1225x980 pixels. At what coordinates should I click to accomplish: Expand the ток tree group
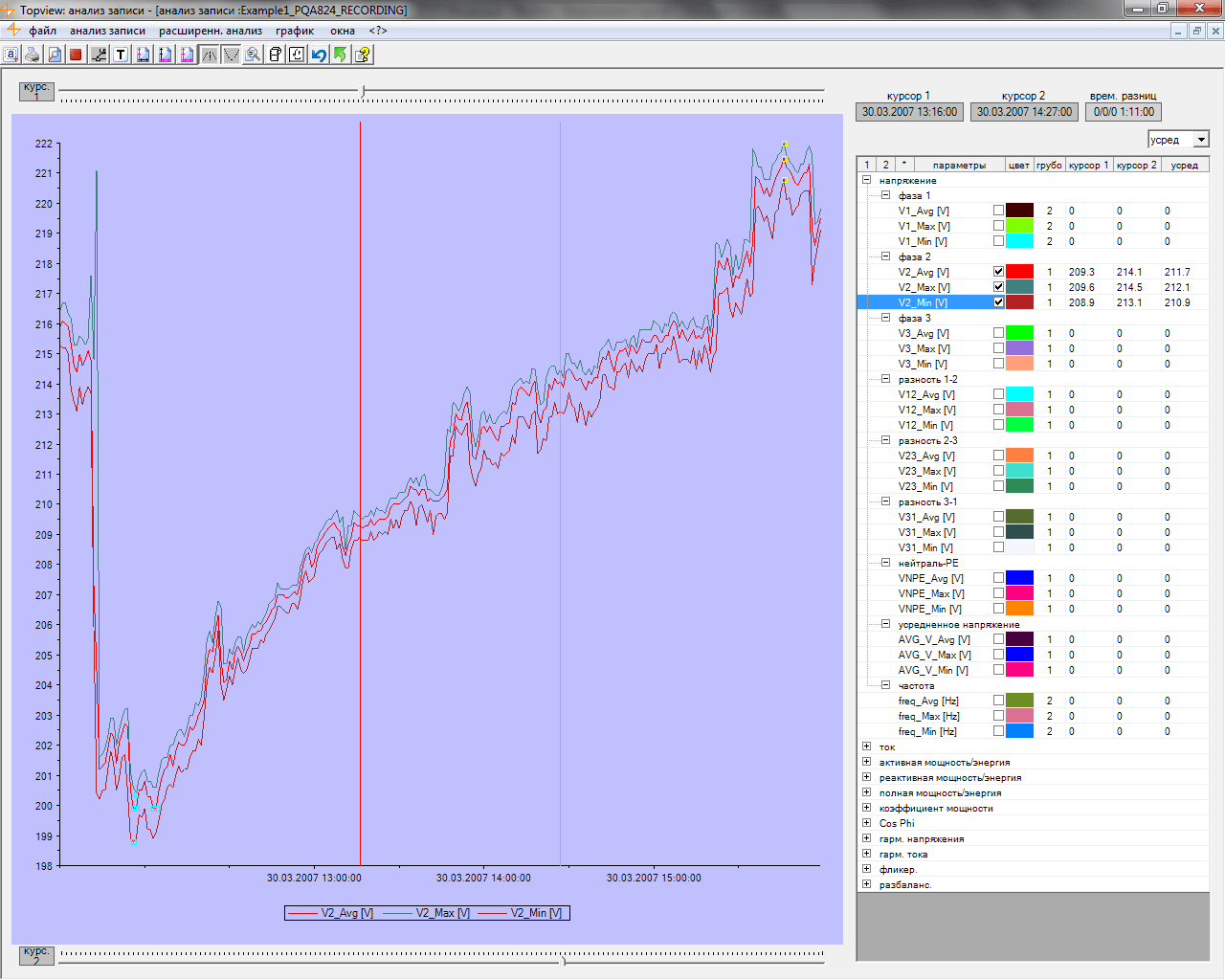pos(866,746)
